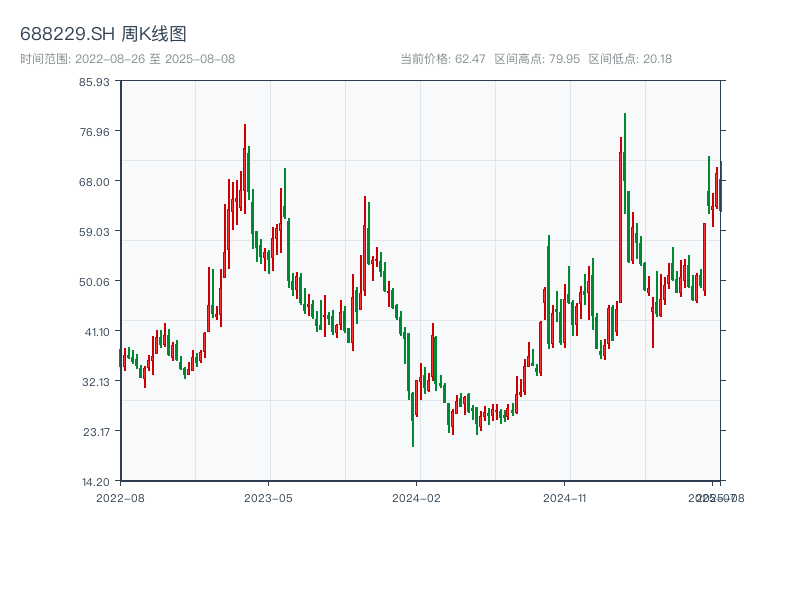
Task: Click the 2024-11 x-axis date label
Action: click(x=565, y=497)
